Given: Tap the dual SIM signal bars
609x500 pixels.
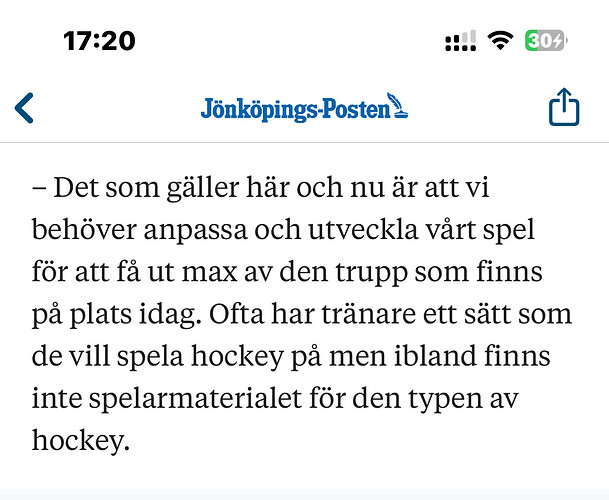Looking at the screenshot, I should (461, 41).
